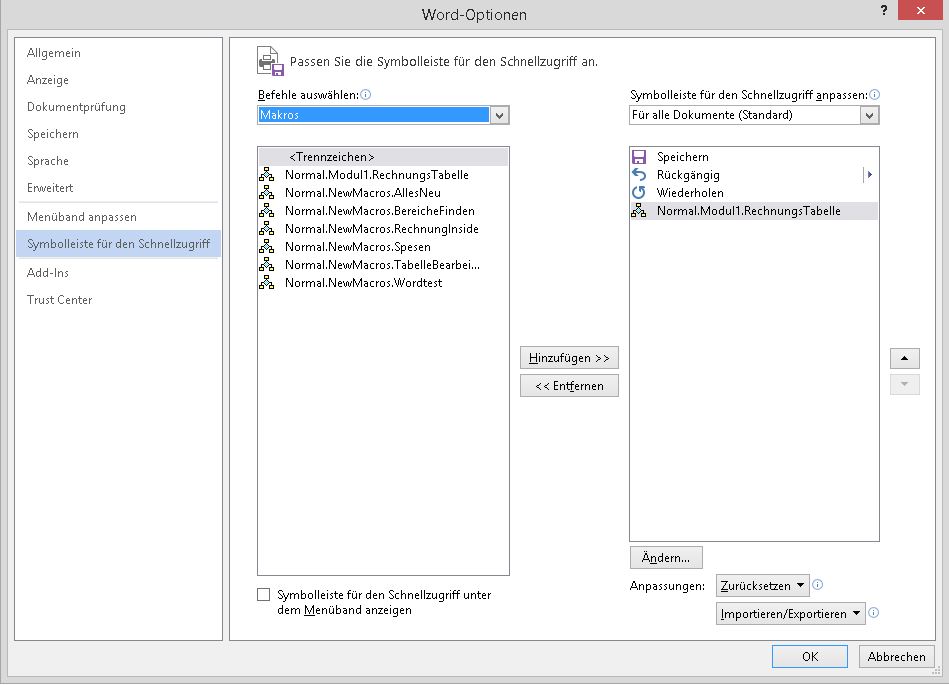The height and width of the screenshot is (685, 949).
Task: Click info icon beside Symbolleiste anpassen label
Action: pos(875,94)
